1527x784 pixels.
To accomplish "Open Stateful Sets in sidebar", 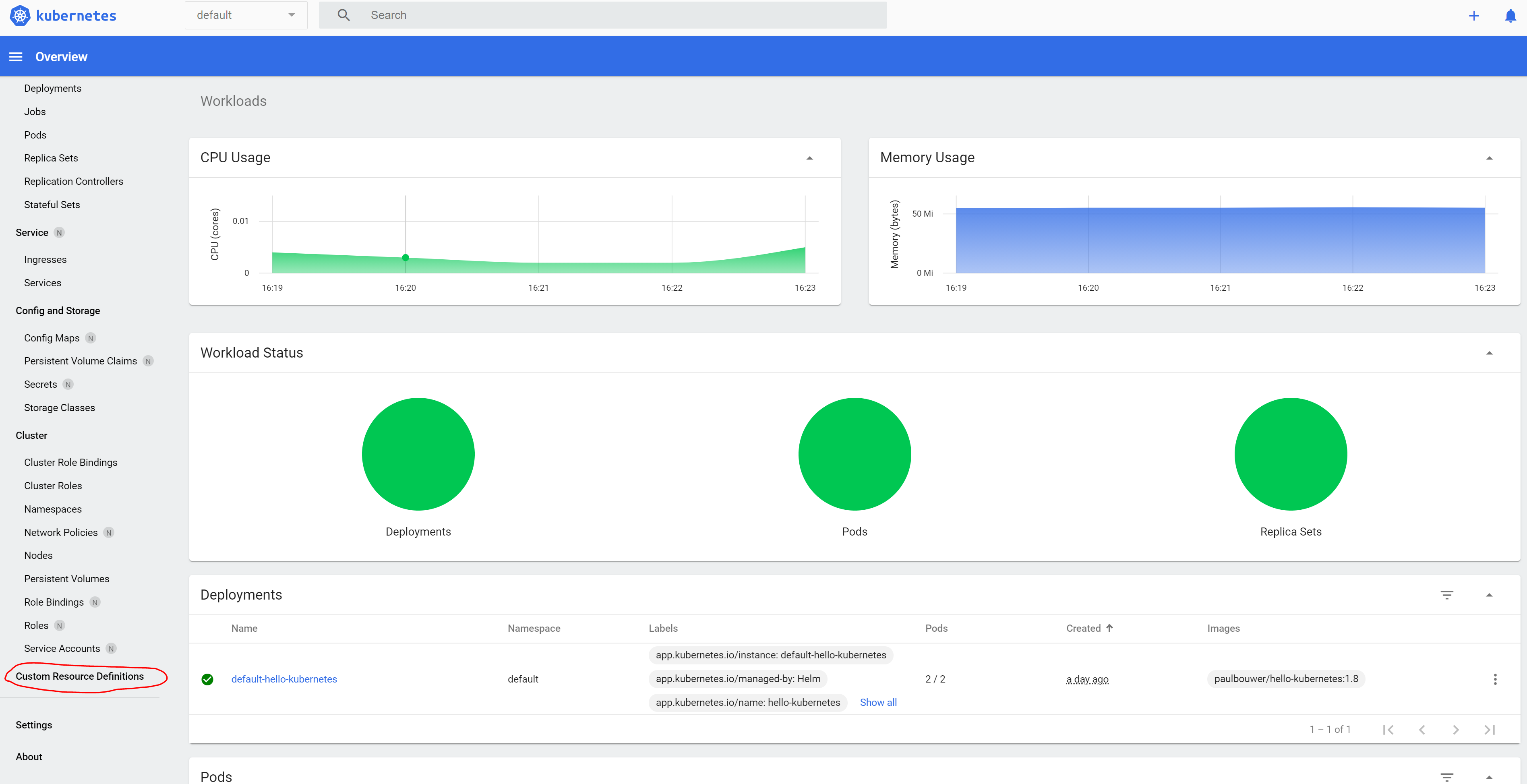I will pos(52,205).
